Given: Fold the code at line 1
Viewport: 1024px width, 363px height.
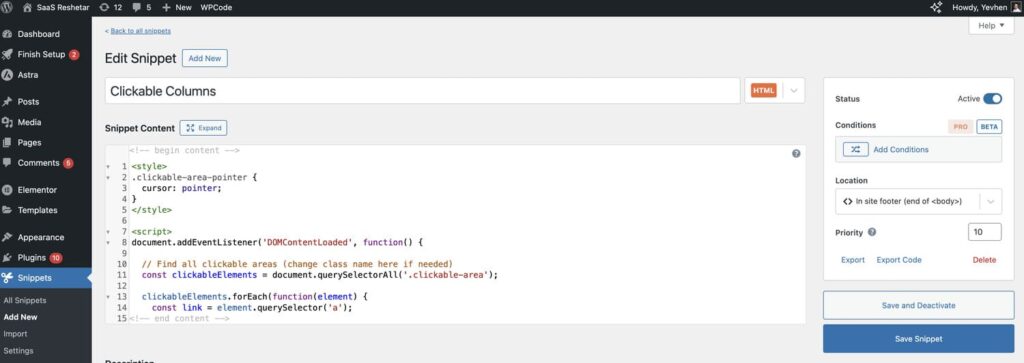Looking at the screenshot, I should click(108, 166).
